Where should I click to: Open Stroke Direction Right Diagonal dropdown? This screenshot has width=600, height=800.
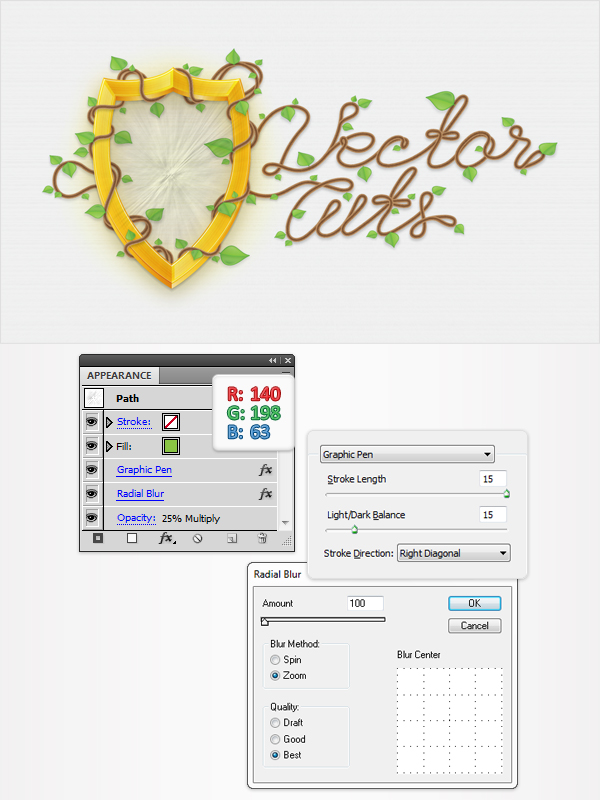coord(454,553)
